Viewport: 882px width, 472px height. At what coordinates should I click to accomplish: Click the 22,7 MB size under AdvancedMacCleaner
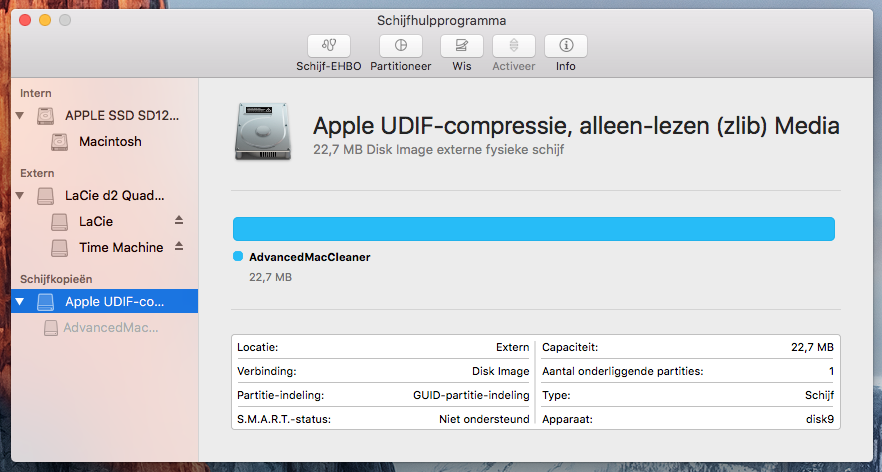[x=271, y=277]
